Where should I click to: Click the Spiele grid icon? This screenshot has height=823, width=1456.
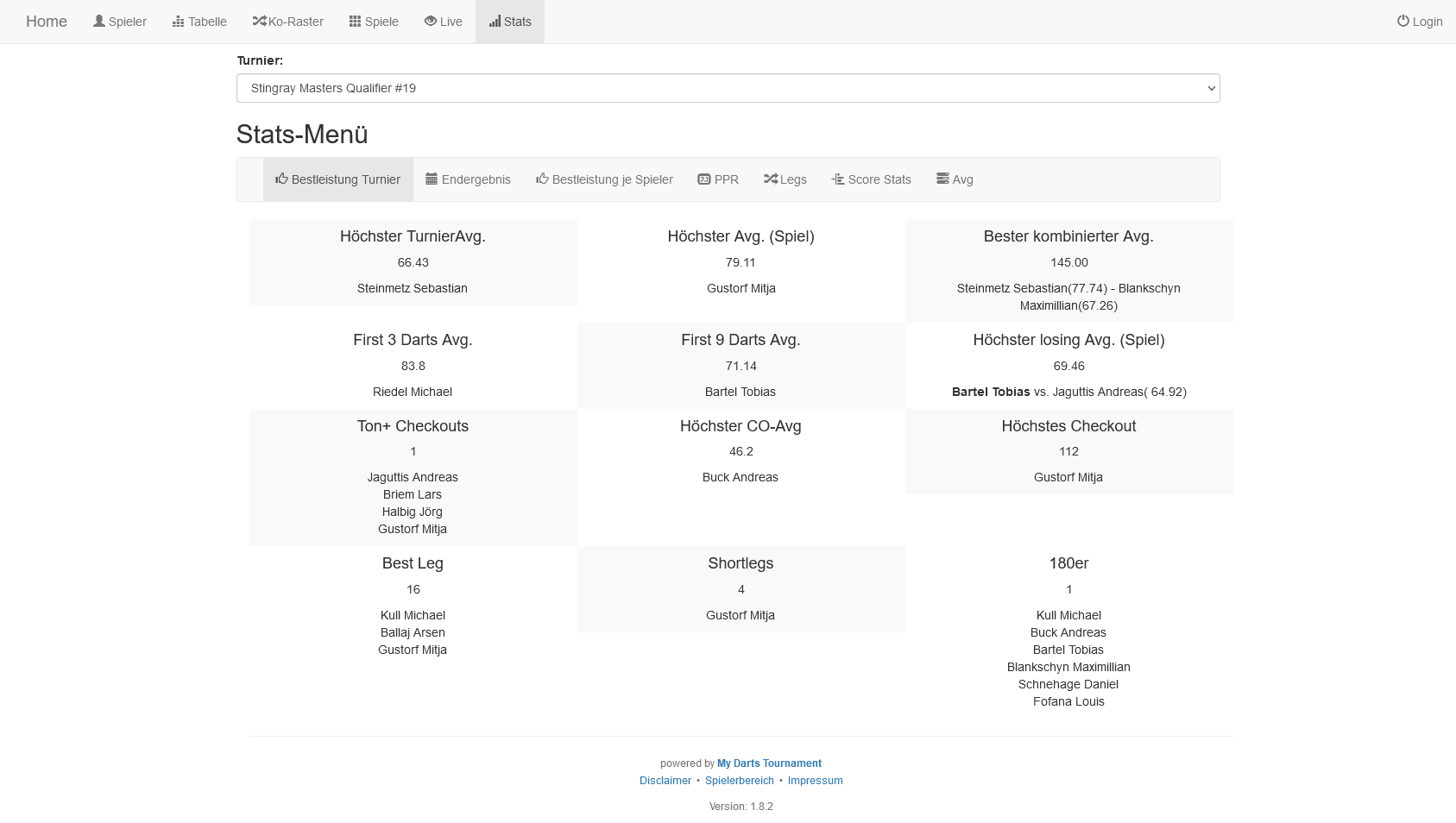pyautogui.click(x=355, y=21)
